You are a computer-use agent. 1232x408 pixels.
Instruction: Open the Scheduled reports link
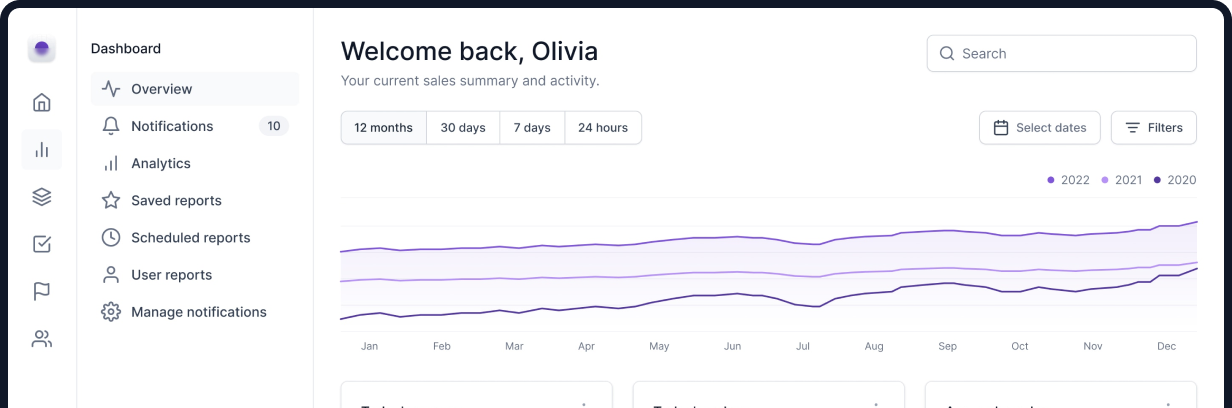pos(190,238)
